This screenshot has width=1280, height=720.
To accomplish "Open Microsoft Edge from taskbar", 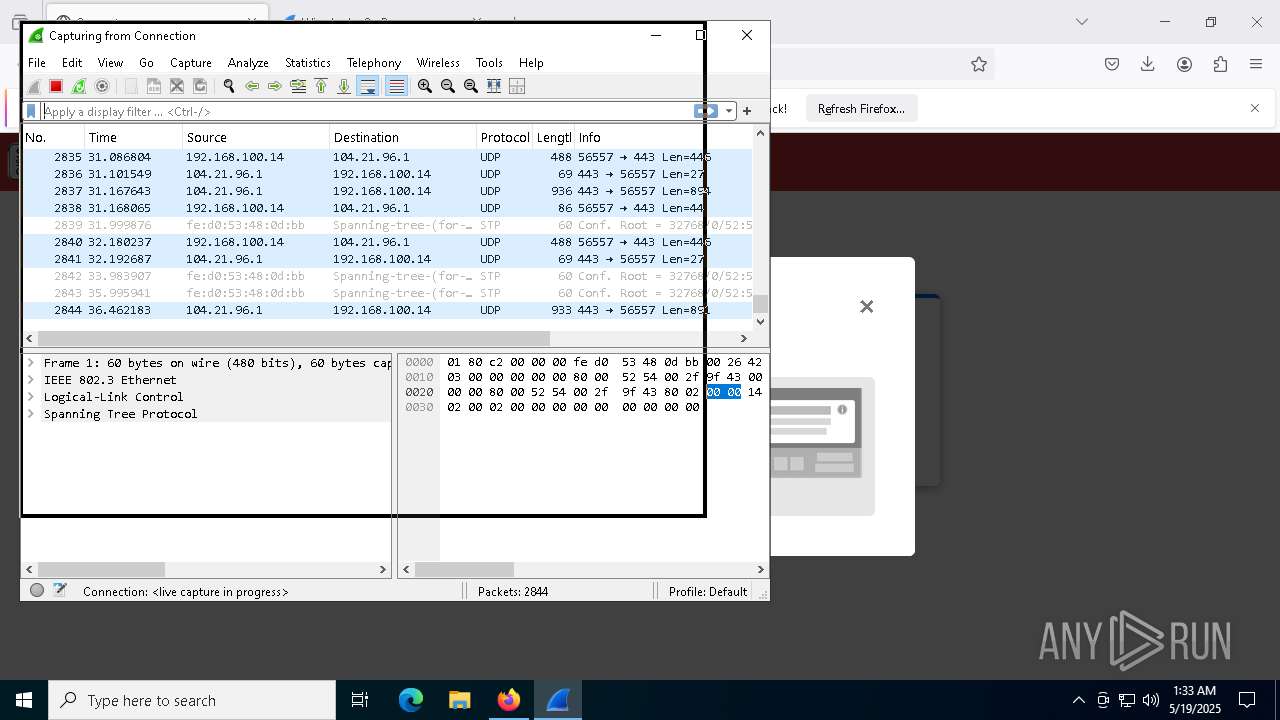I will coord(411,700).
